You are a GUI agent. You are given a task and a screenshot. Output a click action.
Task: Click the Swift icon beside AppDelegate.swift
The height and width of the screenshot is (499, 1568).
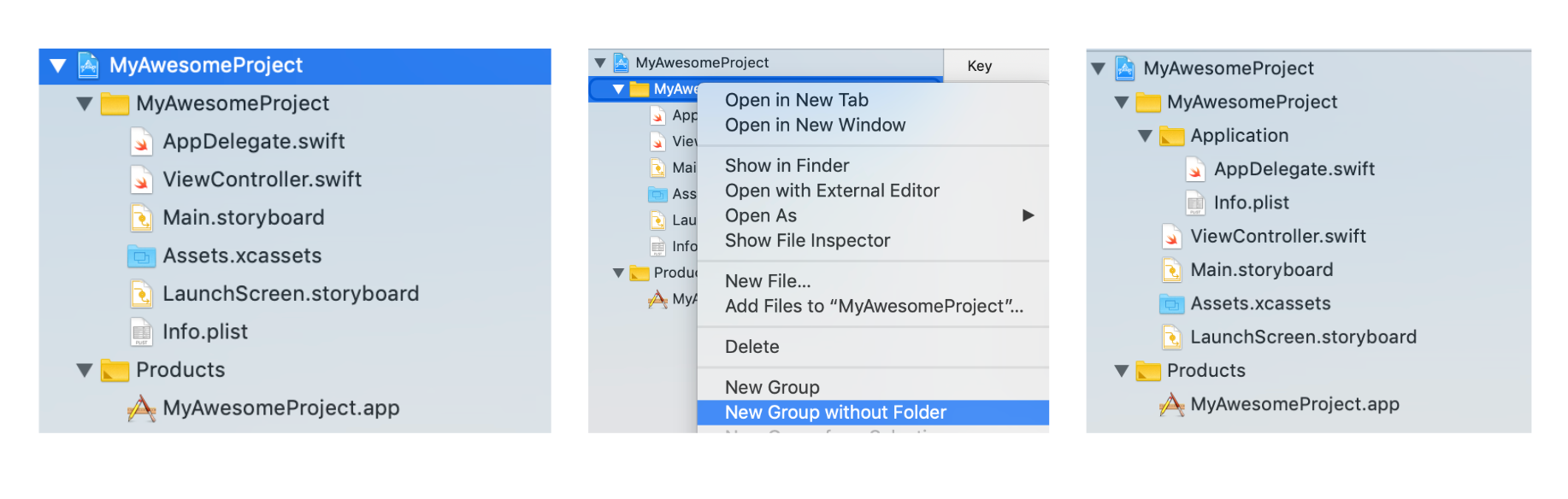pyautogui.click(x=142, y=141)
